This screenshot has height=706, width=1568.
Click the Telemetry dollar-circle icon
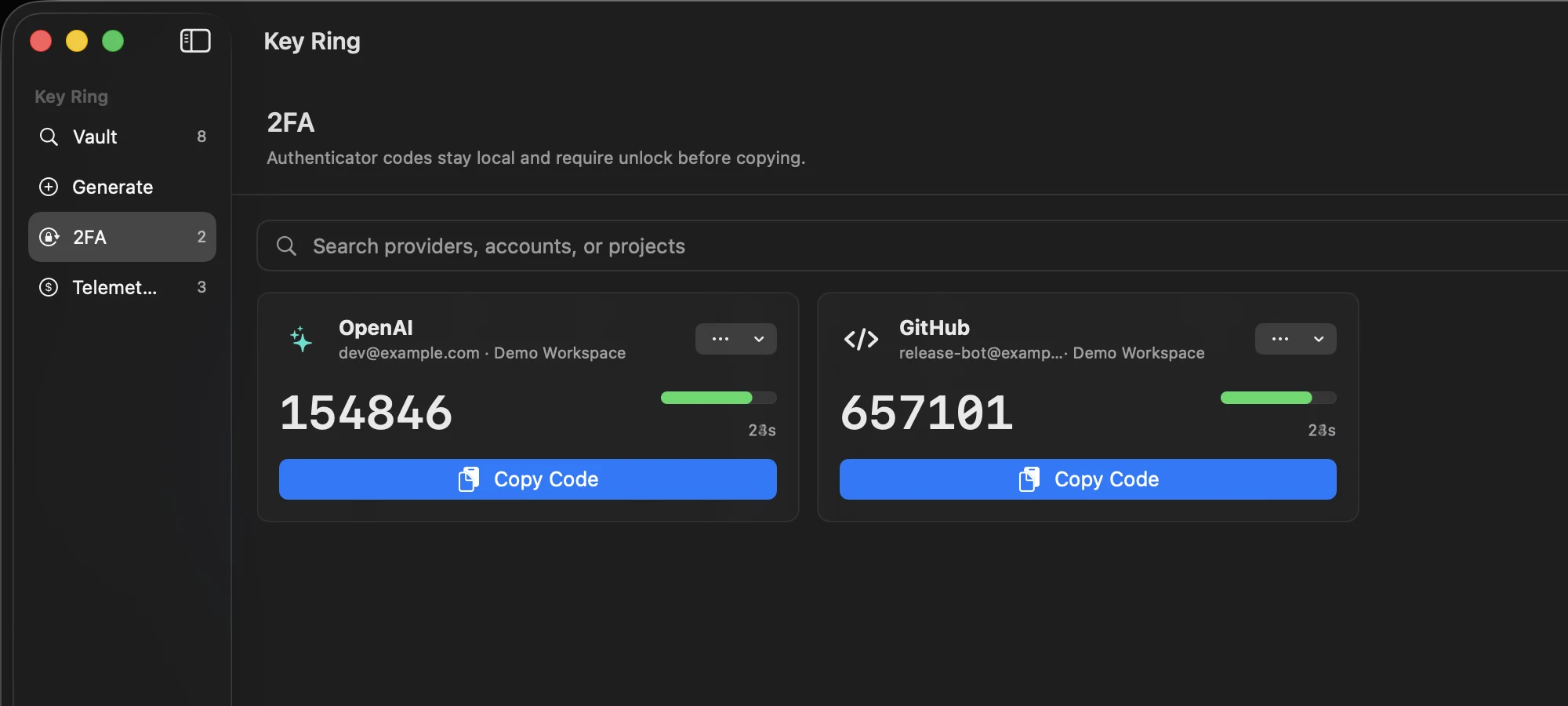point(49,287)
